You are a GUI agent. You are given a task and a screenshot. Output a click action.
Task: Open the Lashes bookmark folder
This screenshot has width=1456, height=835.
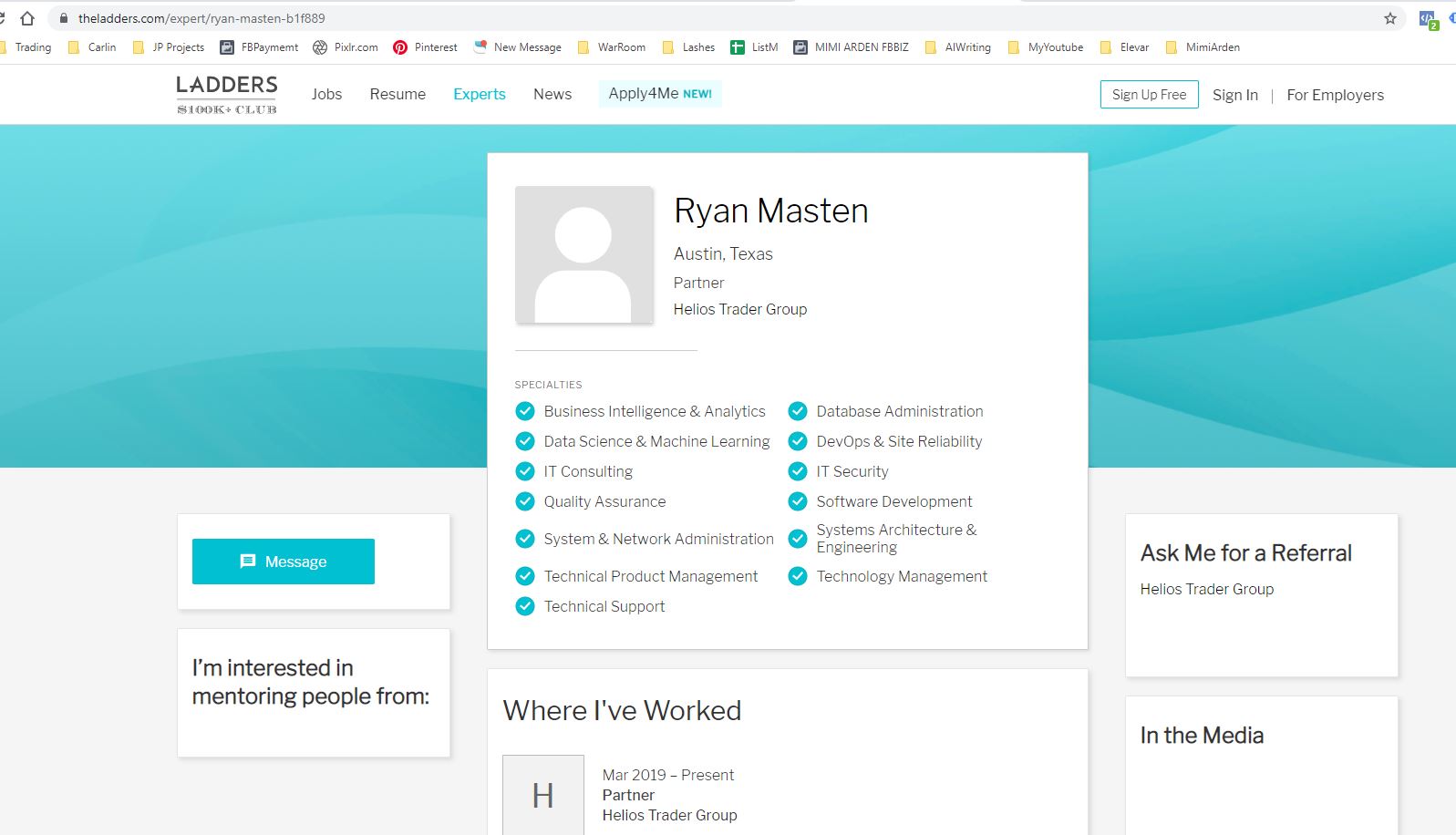688,47
